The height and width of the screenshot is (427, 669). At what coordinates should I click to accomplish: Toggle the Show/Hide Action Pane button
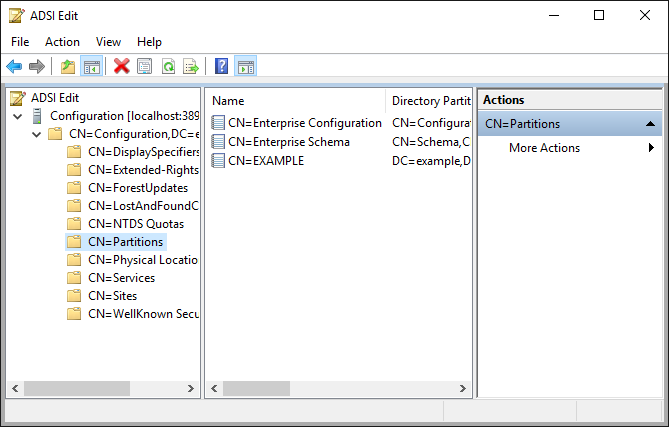[x=245, y=67]
